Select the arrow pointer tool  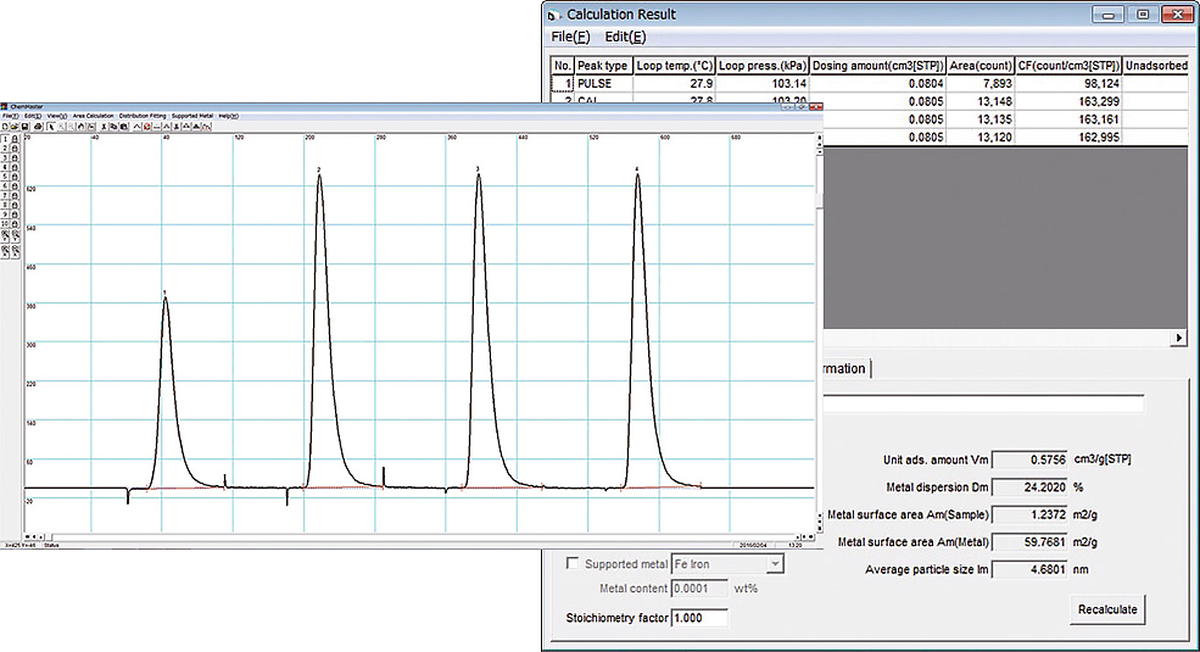[x=51, y=127]
